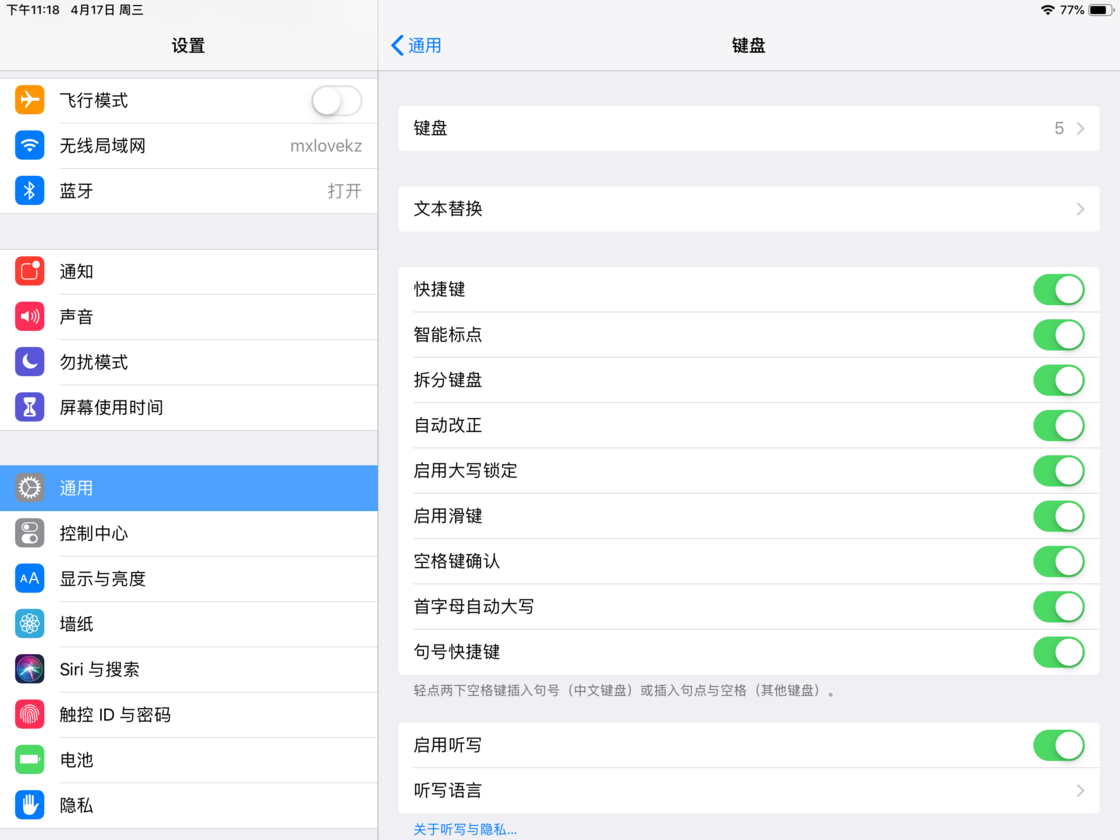
Task: Select 蓝牙 in the settings sidebar
Action: (189, 191)
